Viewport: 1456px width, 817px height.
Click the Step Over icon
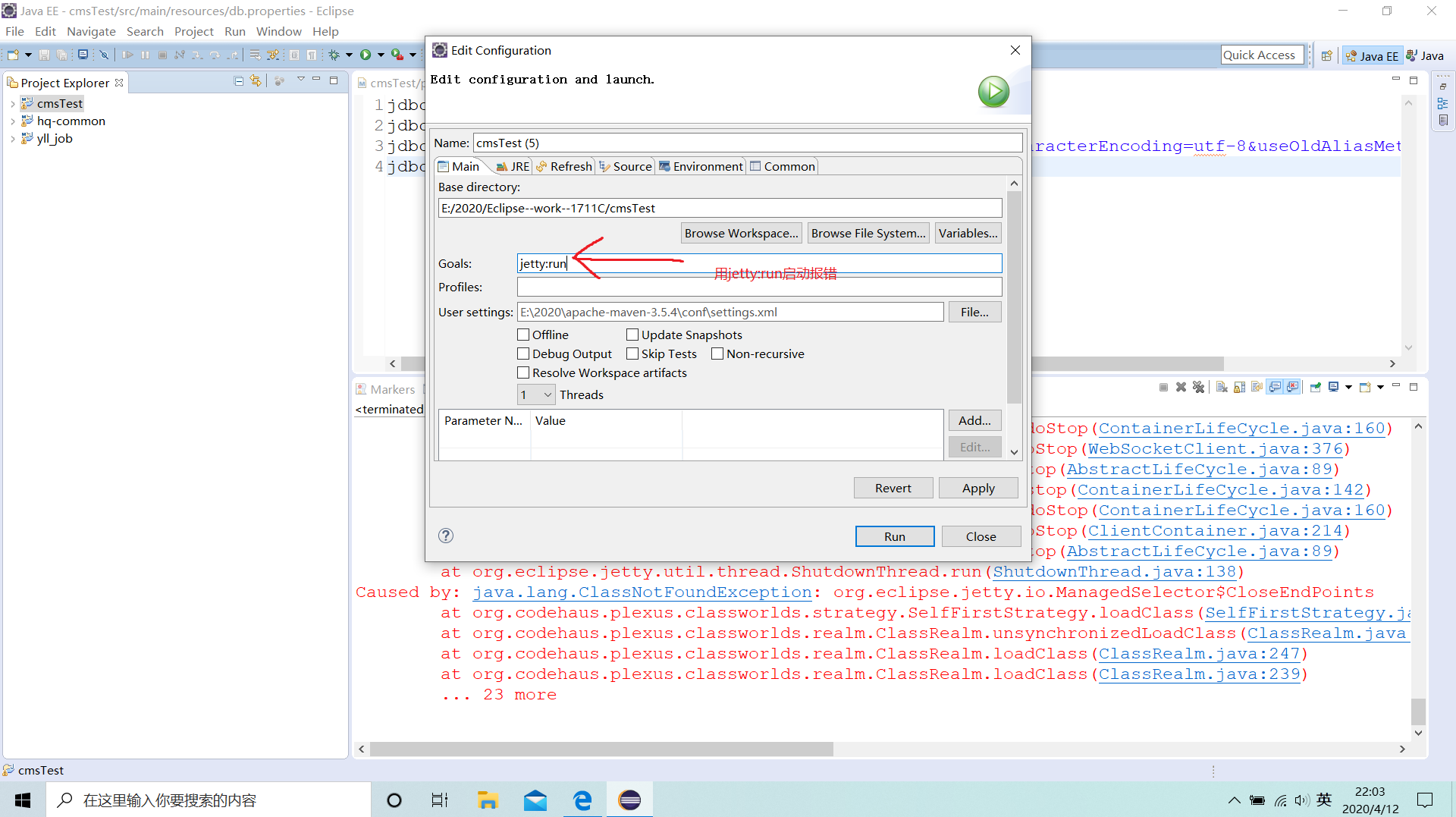coord(215,55)
